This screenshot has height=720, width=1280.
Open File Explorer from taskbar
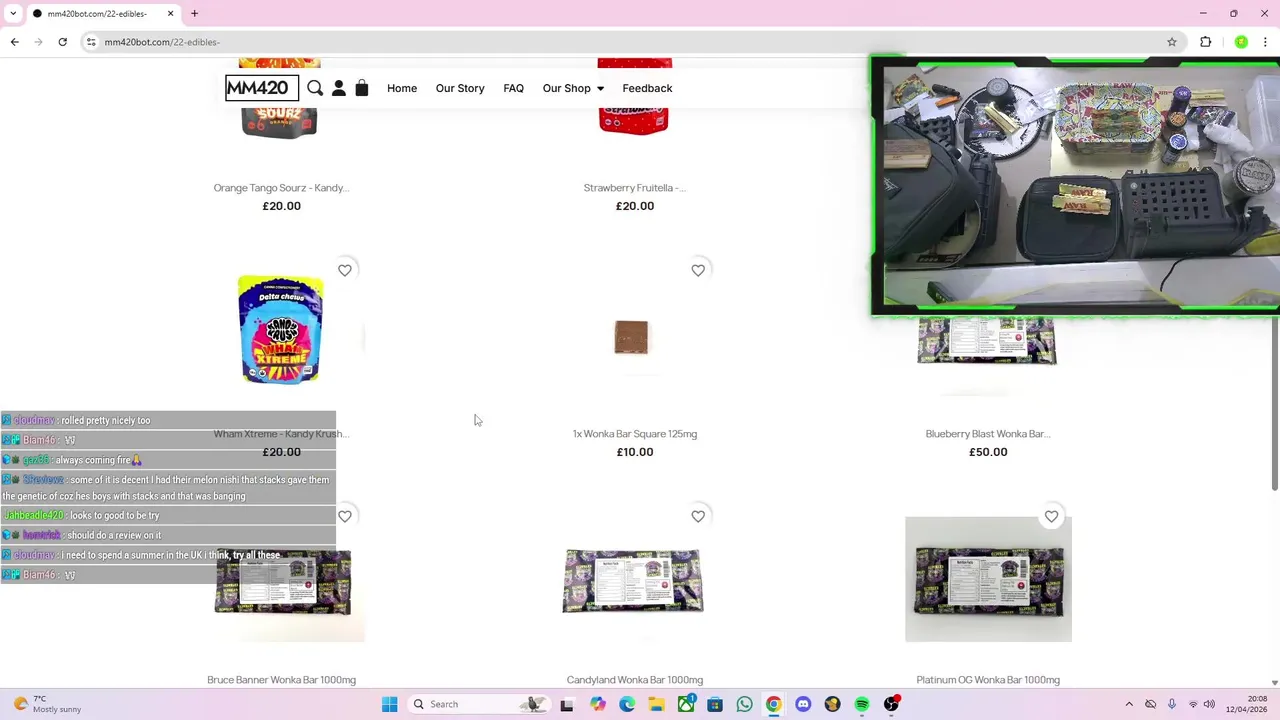(x=656, y=704)
